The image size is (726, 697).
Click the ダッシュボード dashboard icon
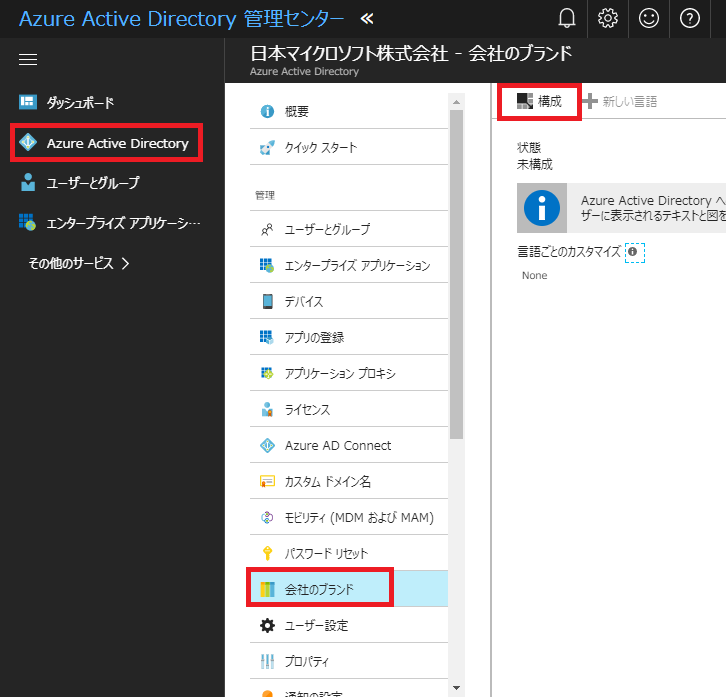[x=28, y=102]
